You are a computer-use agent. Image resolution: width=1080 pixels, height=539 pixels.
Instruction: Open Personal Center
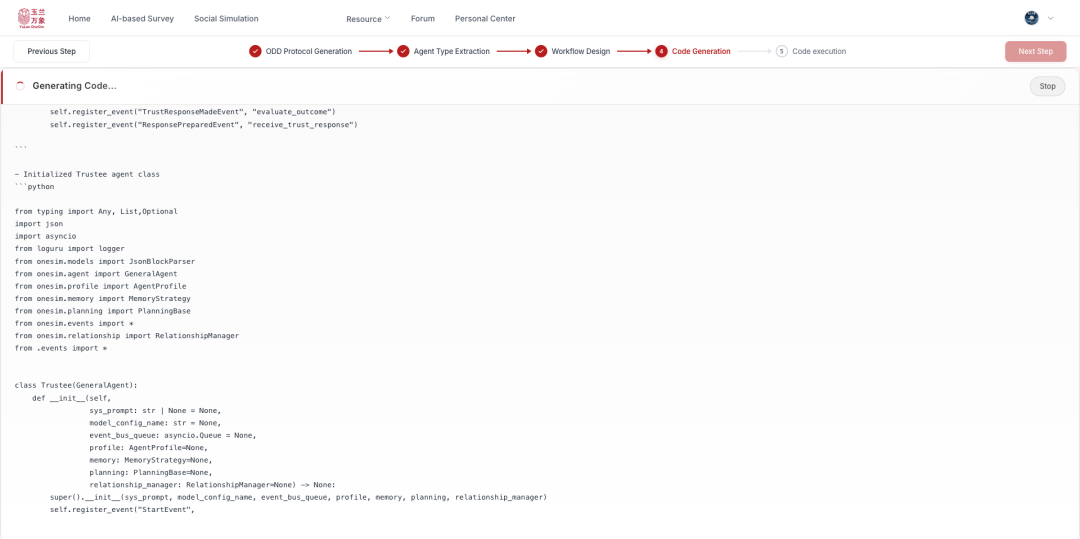click(x=485, y=19)
